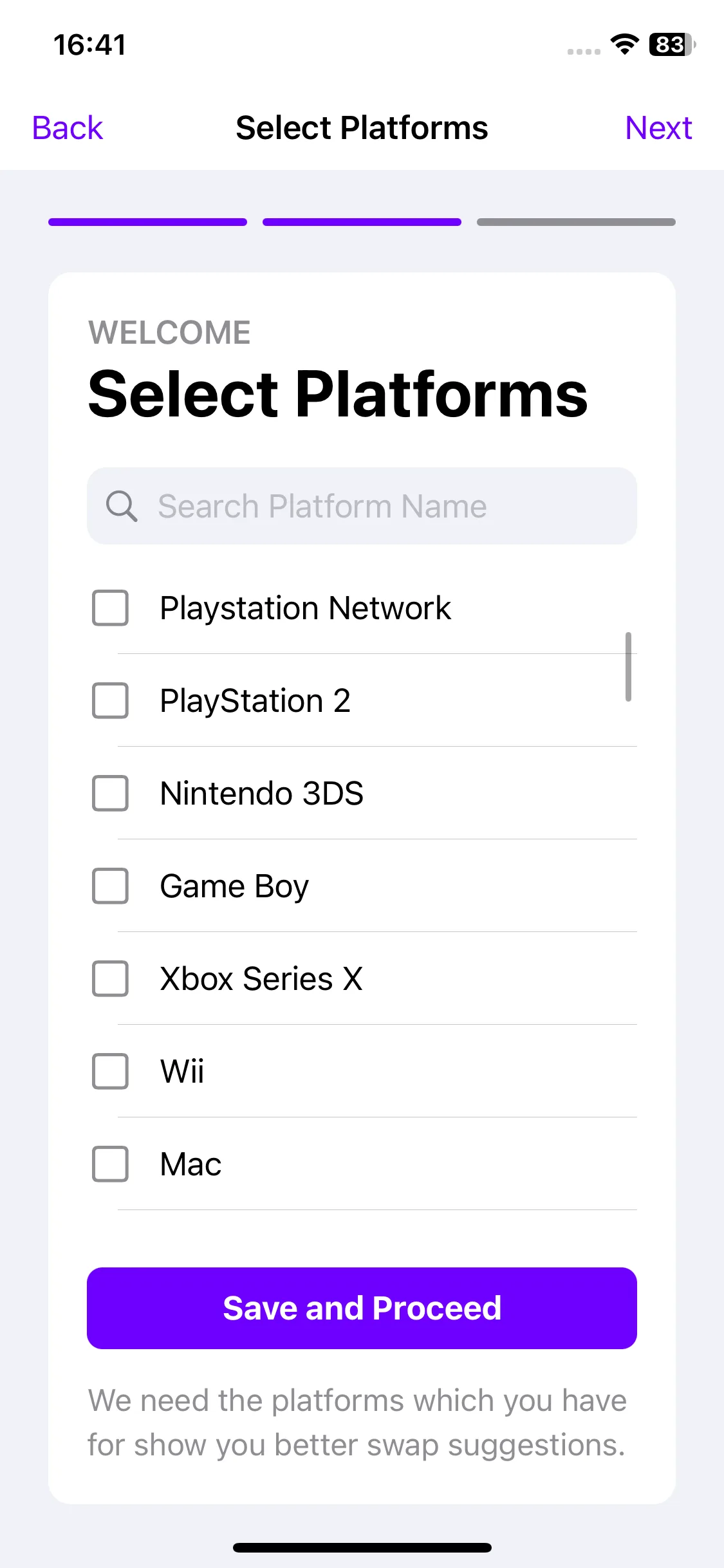724x1568 pixels.
Task: Select the Xbox Series X label
Action: (261, 978)
